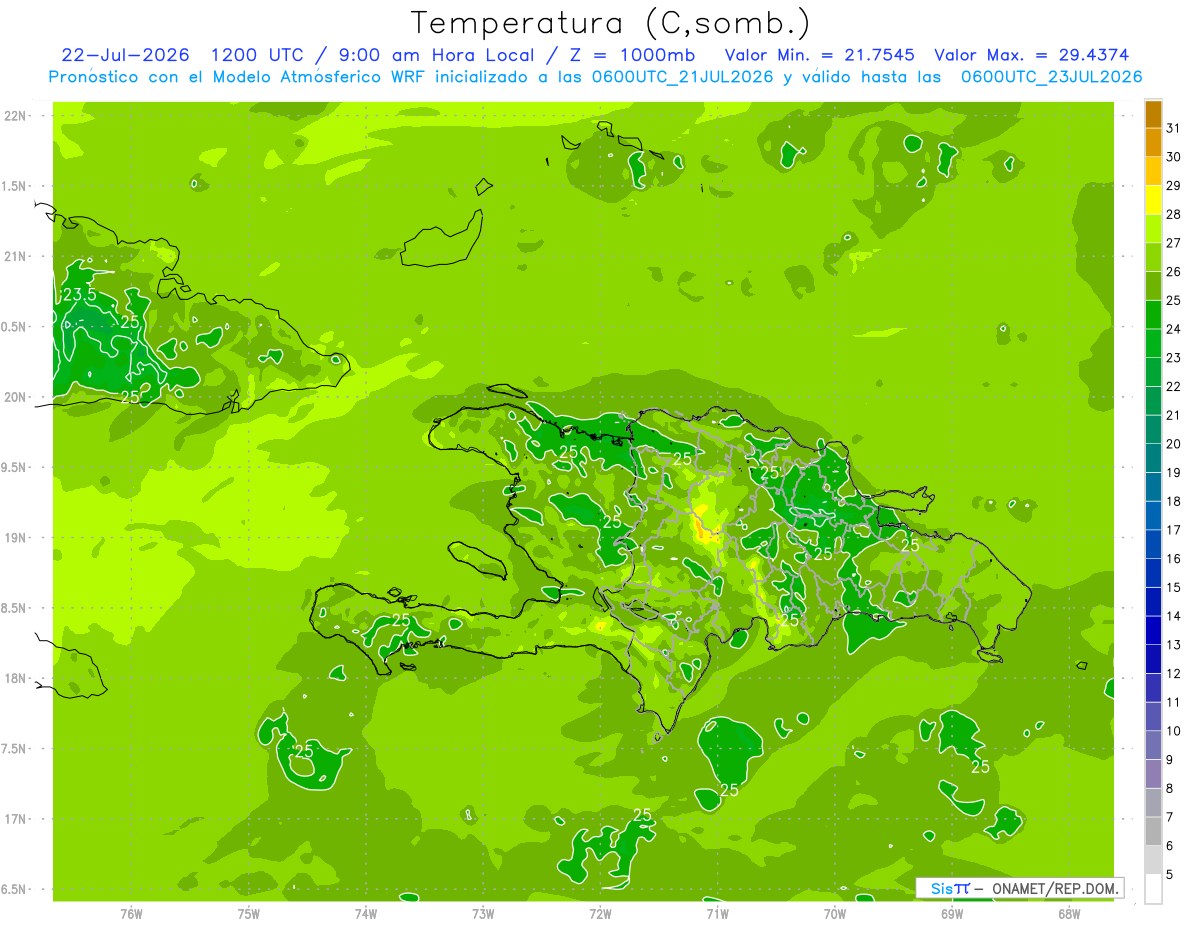This screenshot has height=927, width=1200.
Task: Click the title "Temperatura (C,somb.)"
Action: [x=610, y=23]
